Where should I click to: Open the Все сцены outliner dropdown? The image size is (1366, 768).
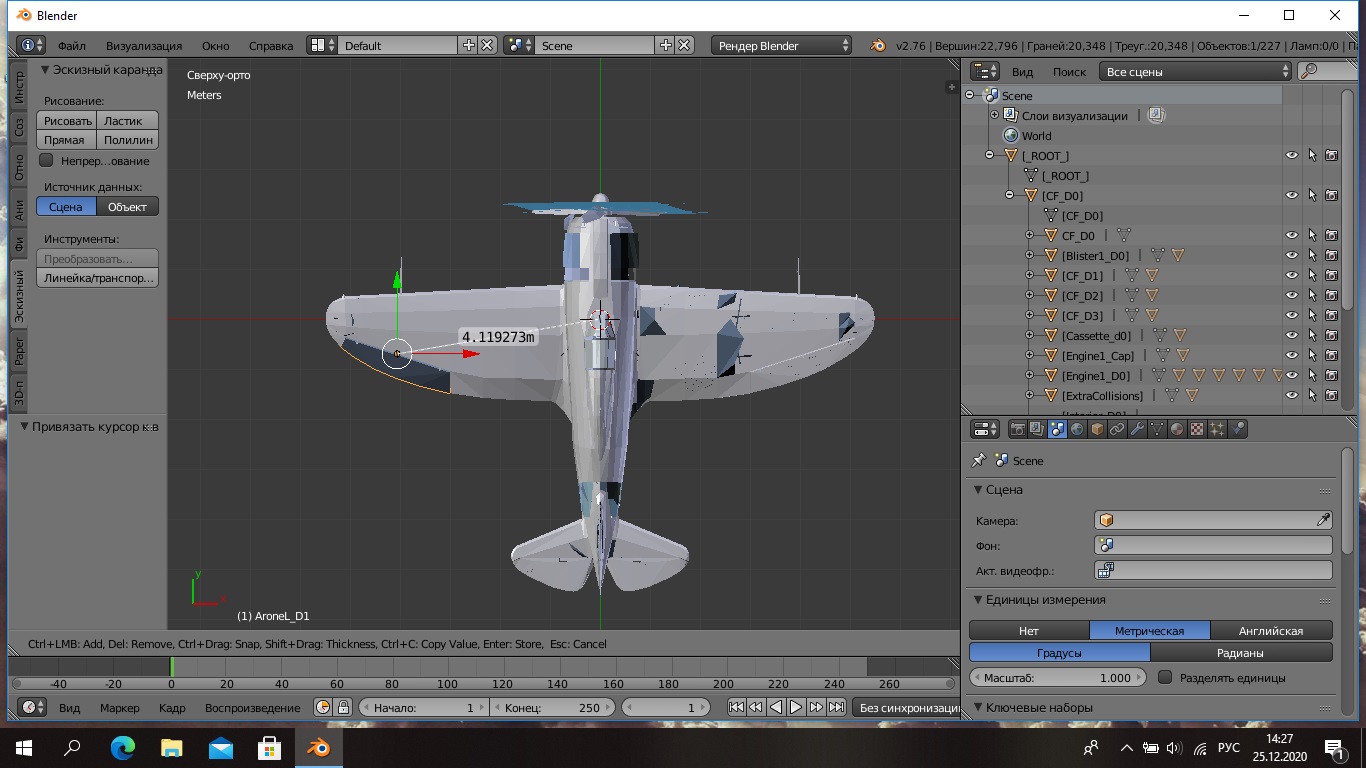pyautogui.click(x=1197, y=72)
